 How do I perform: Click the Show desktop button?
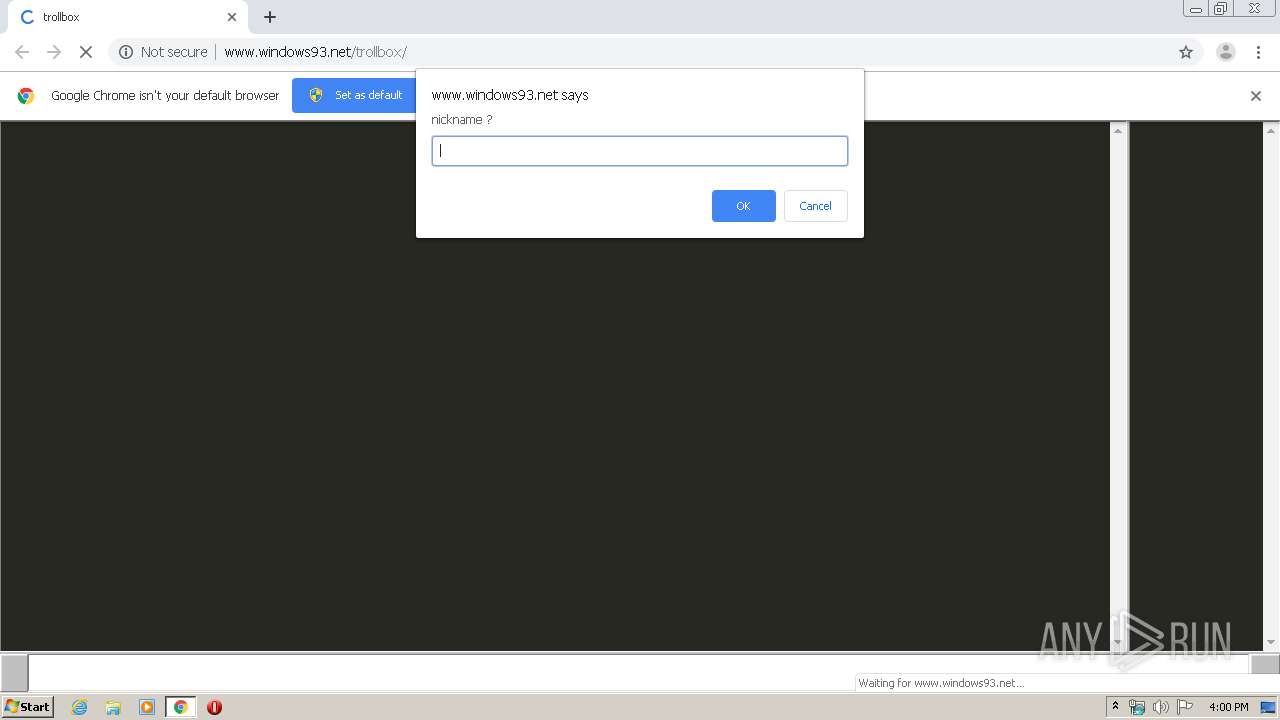[1268, 707]
